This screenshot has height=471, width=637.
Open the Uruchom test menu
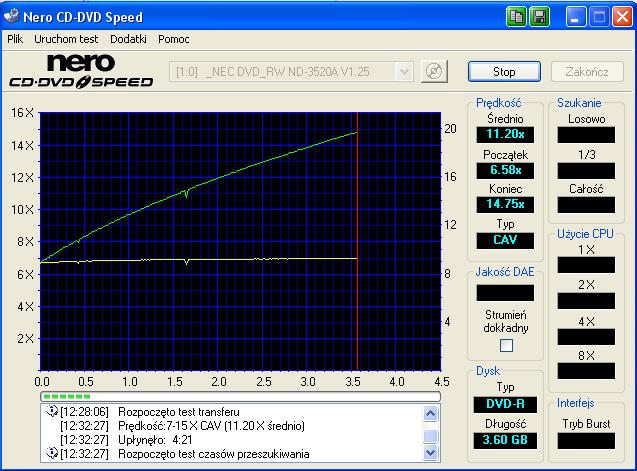(x=66, y=39)
